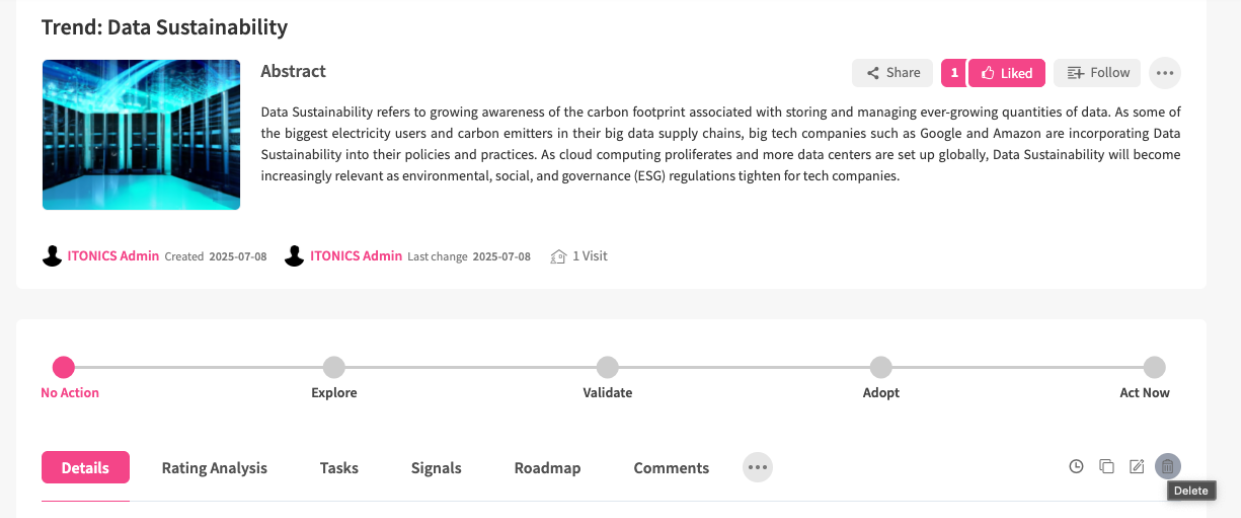The height and width of the screenshot is (518, 1241).
Task: Click the Delete trash icon
Action: 1167,466
